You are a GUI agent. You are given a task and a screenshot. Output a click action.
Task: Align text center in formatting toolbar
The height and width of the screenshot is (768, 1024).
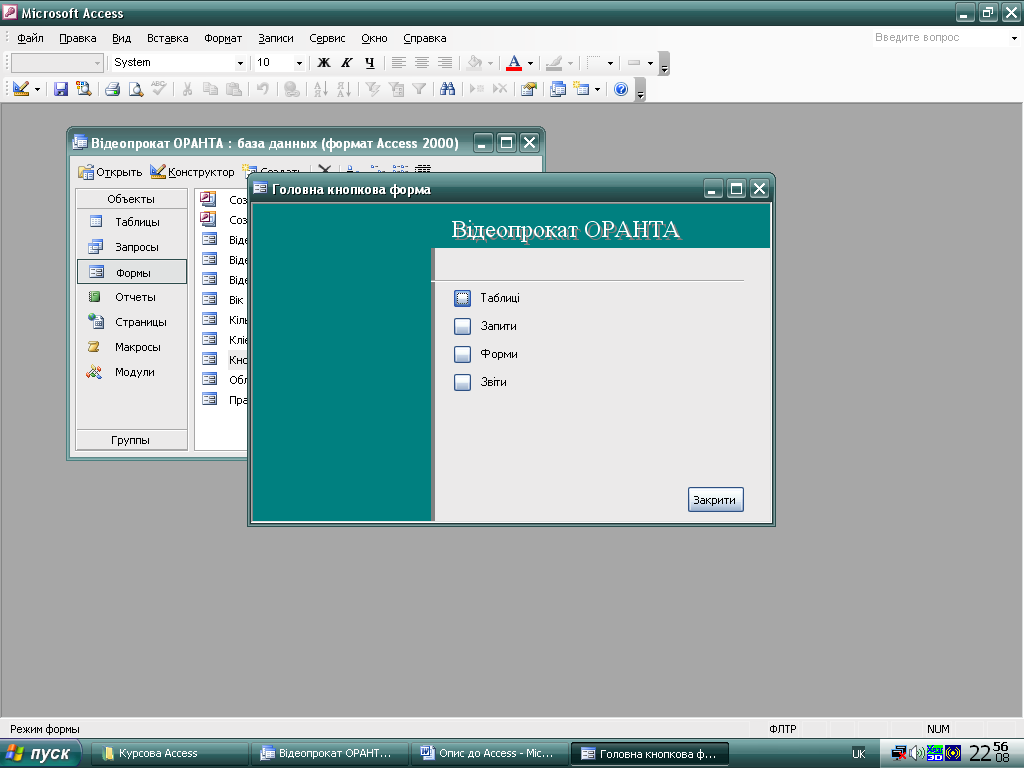pyautogui.click(x=422, y=63)
